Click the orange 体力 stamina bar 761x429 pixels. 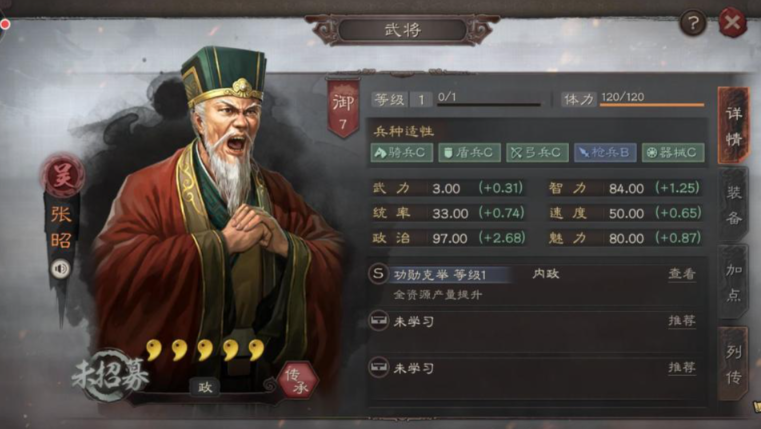point(652,104)
